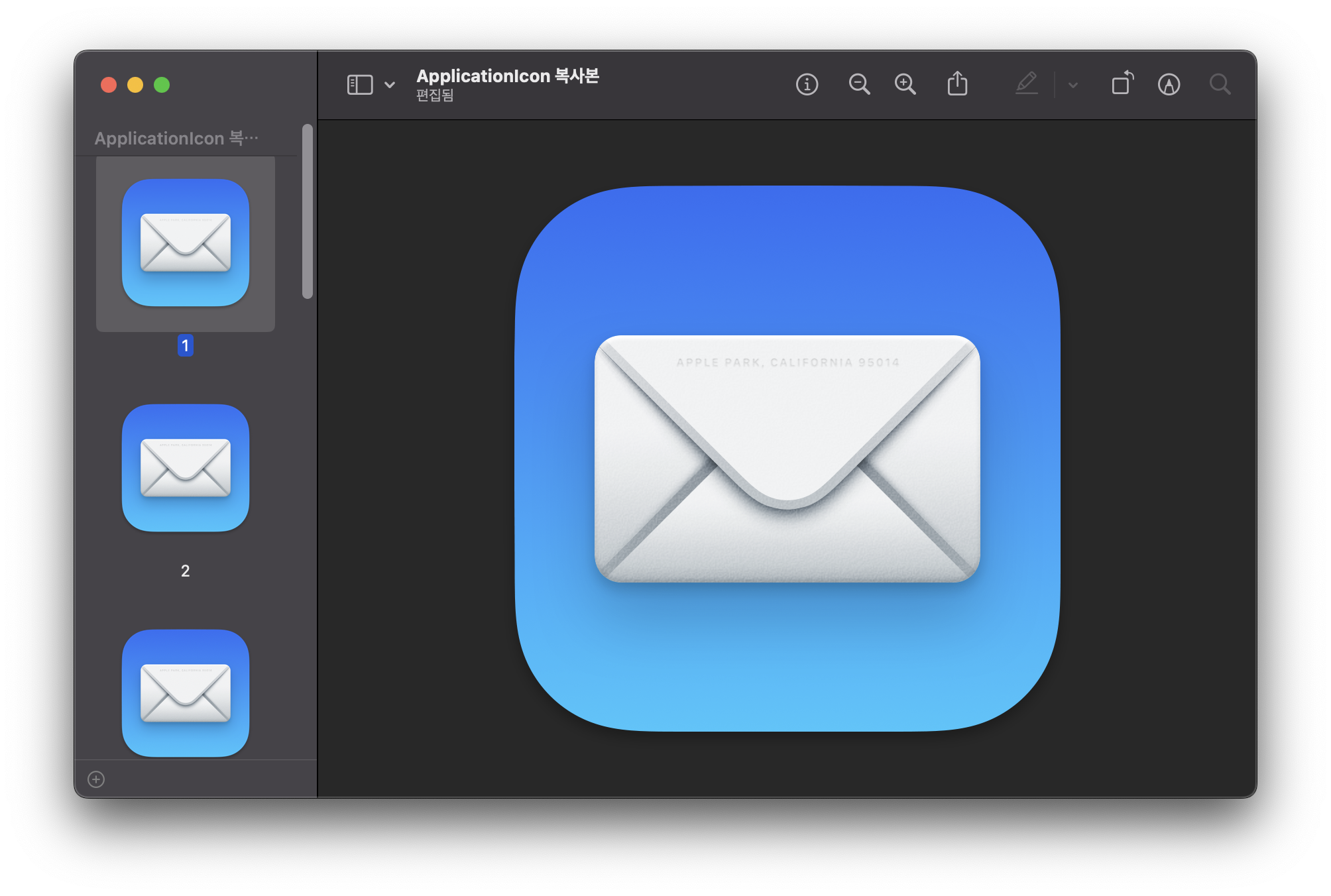
Task: Select thumbnail page 2
Action: (x=186, y=468)
